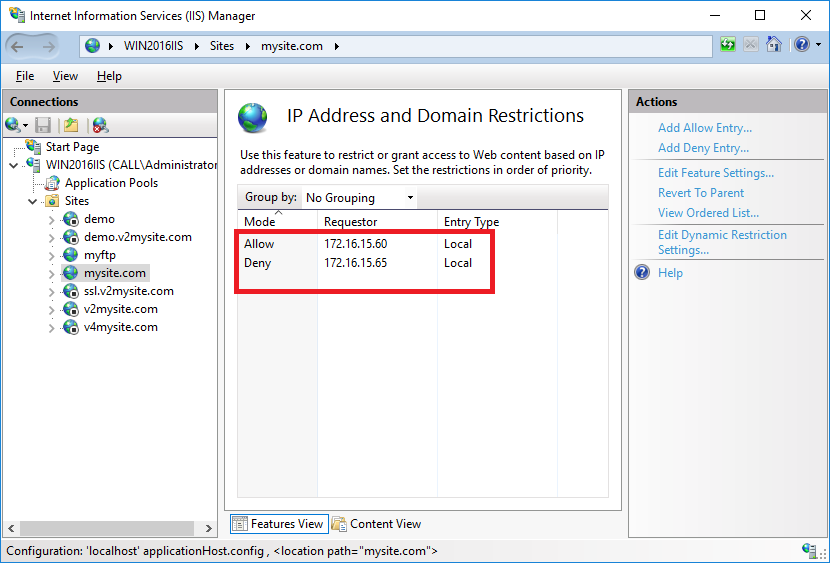Open the File menu
The image size is (830, 563).
point(25,76)
